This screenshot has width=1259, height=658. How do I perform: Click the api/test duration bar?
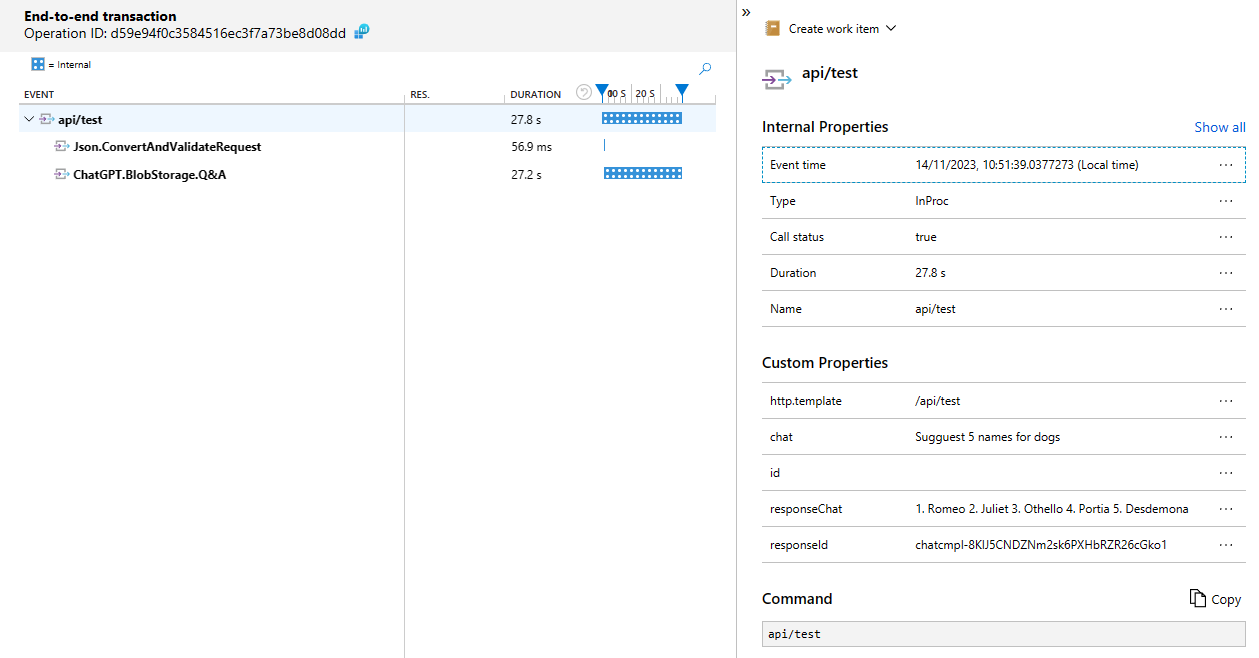click(641, 119)
